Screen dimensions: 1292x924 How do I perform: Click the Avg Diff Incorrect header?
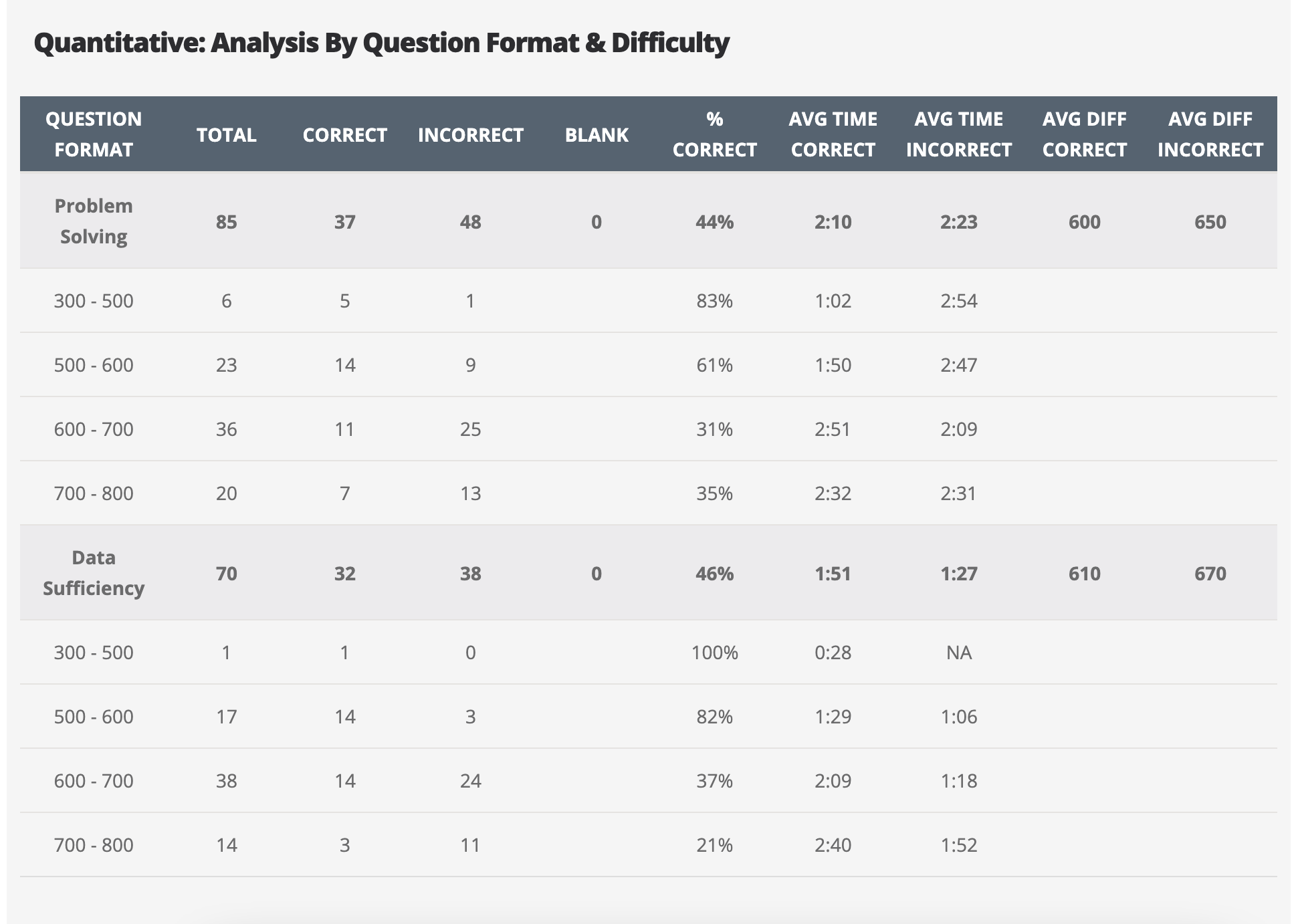[x=1210, y=134]
